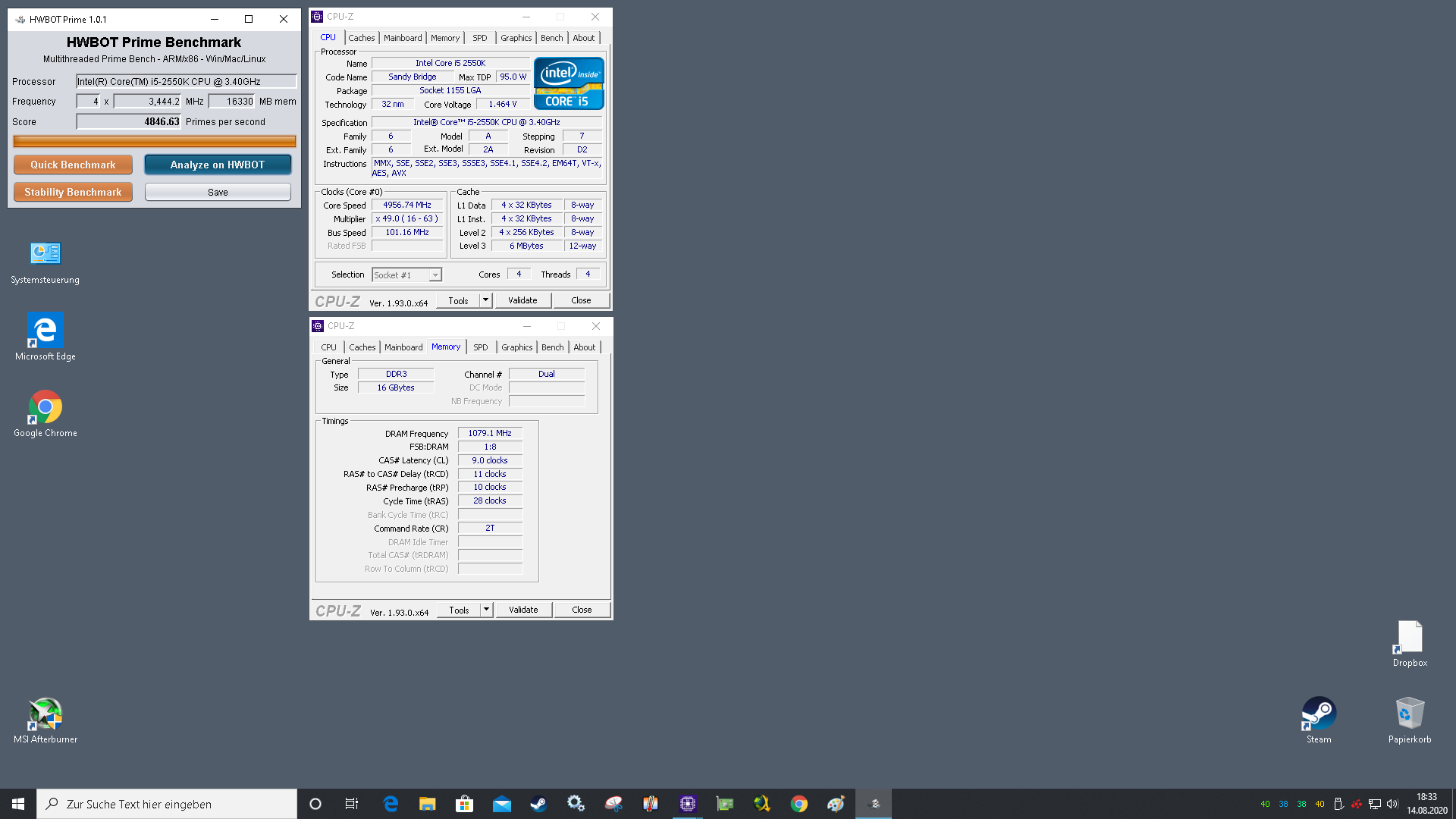Click Analyze on HWBOT button

pyautogui.click(x=218, y=165)
